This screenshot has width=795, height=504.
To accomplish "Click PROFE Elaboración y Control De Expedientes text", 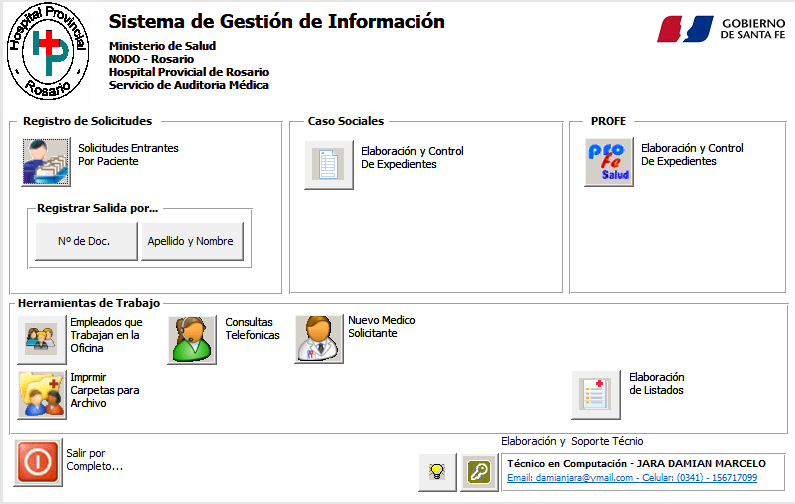I will coord(692,155).
